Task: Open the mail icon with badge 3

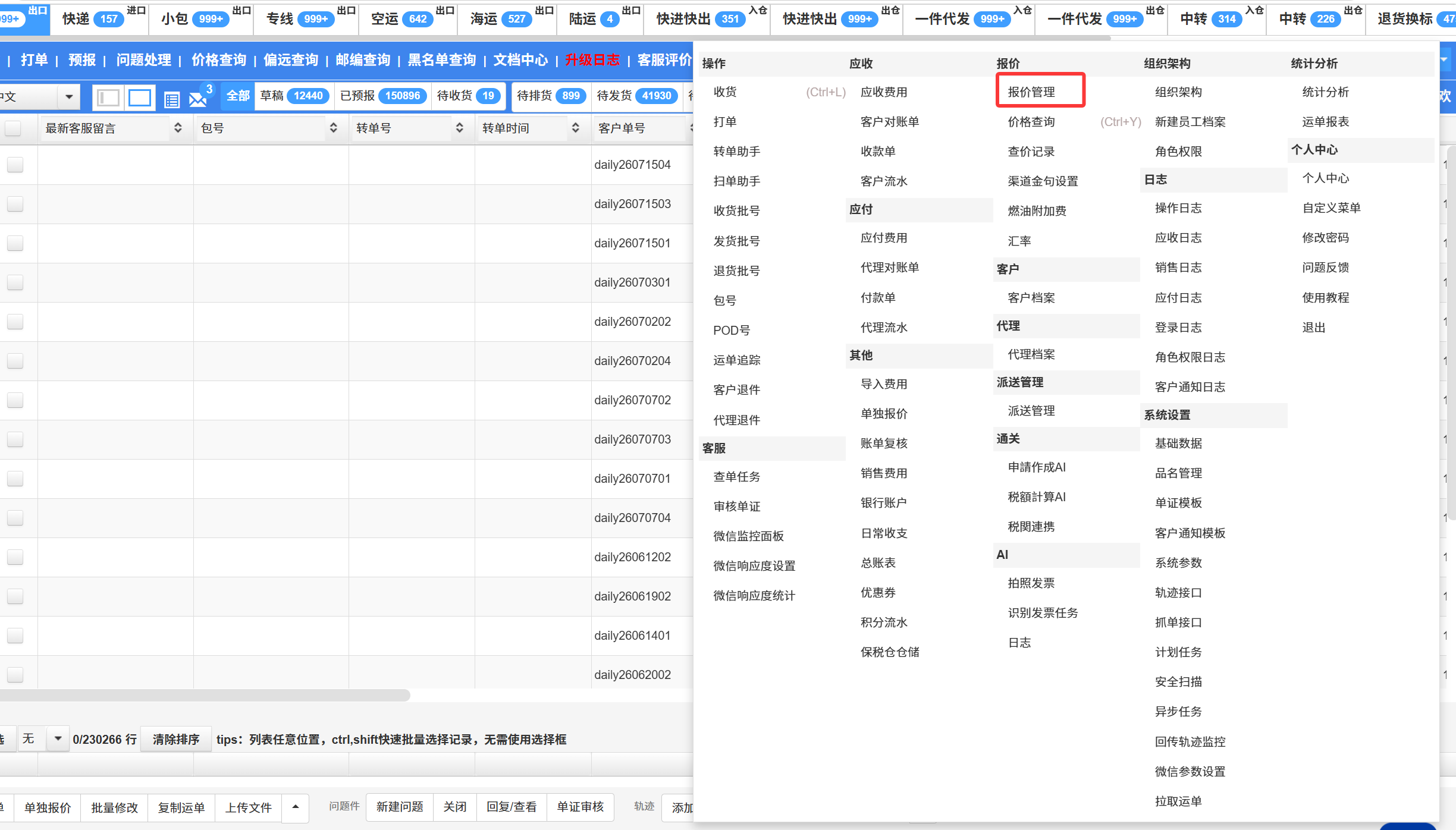Action: [198, 99]
